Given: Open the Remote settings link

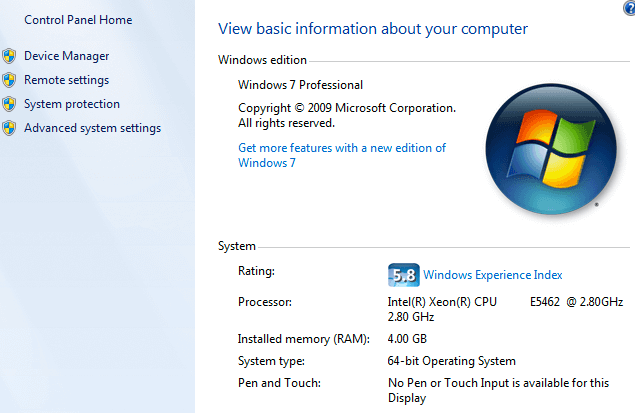Looking at the screenshot, I should 67,80.
